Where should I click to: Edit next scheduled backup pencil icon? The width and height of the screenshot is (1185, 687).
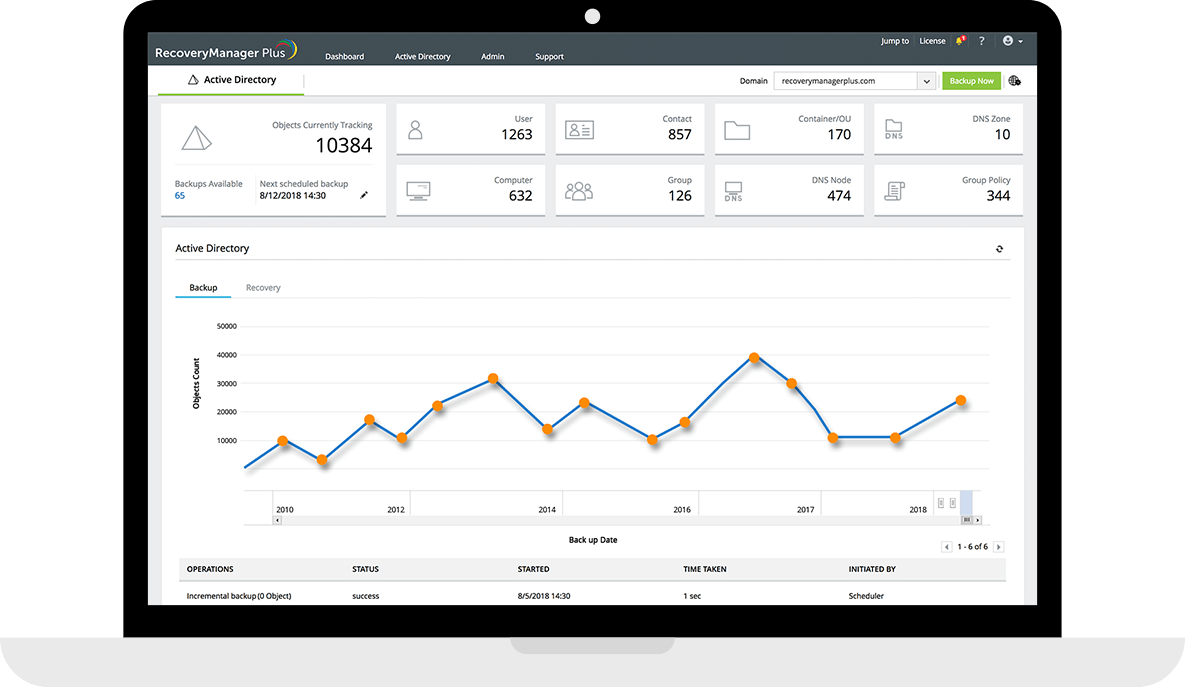point(364,195)
